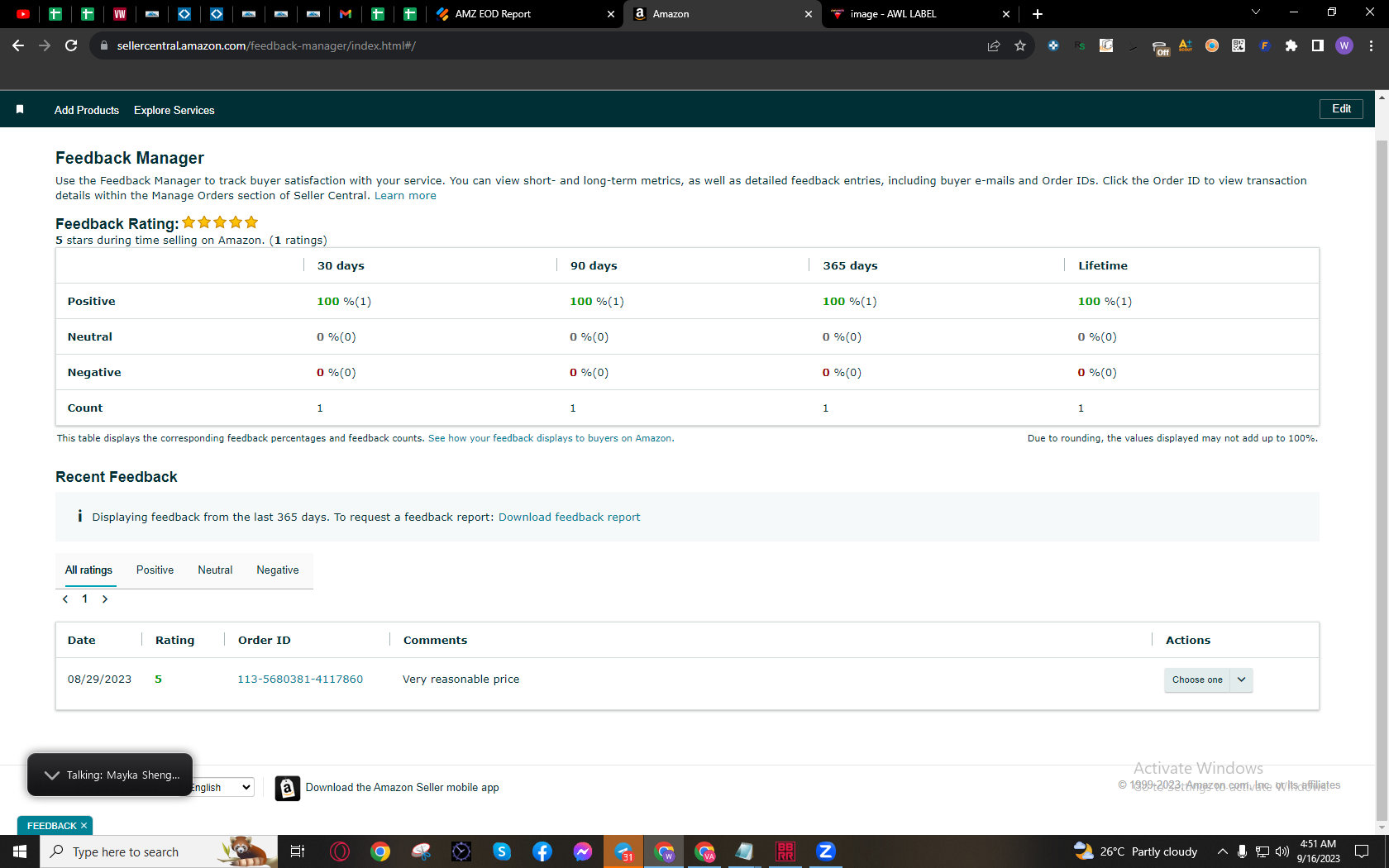Switch to the AMZ EOD Report tab
The height and width of the screenshot is (868, 1389).
(524, 14)
